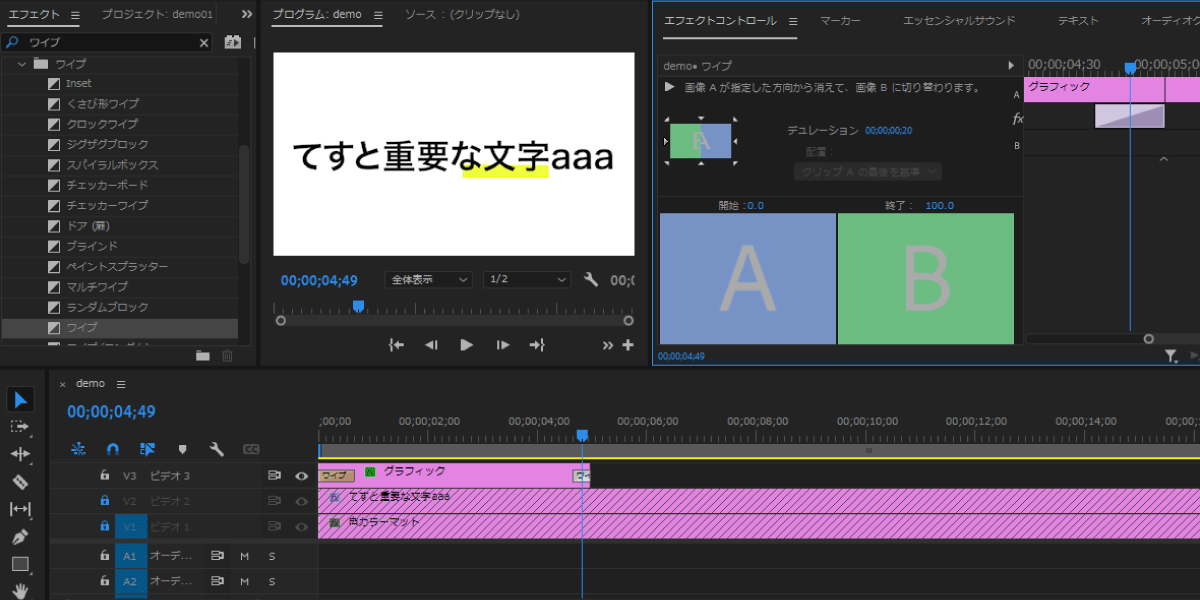Viewport: 1200px width, 600px height.
Task: Toggle accelerated effects filter icon
Action: click(x=233, y=43)
